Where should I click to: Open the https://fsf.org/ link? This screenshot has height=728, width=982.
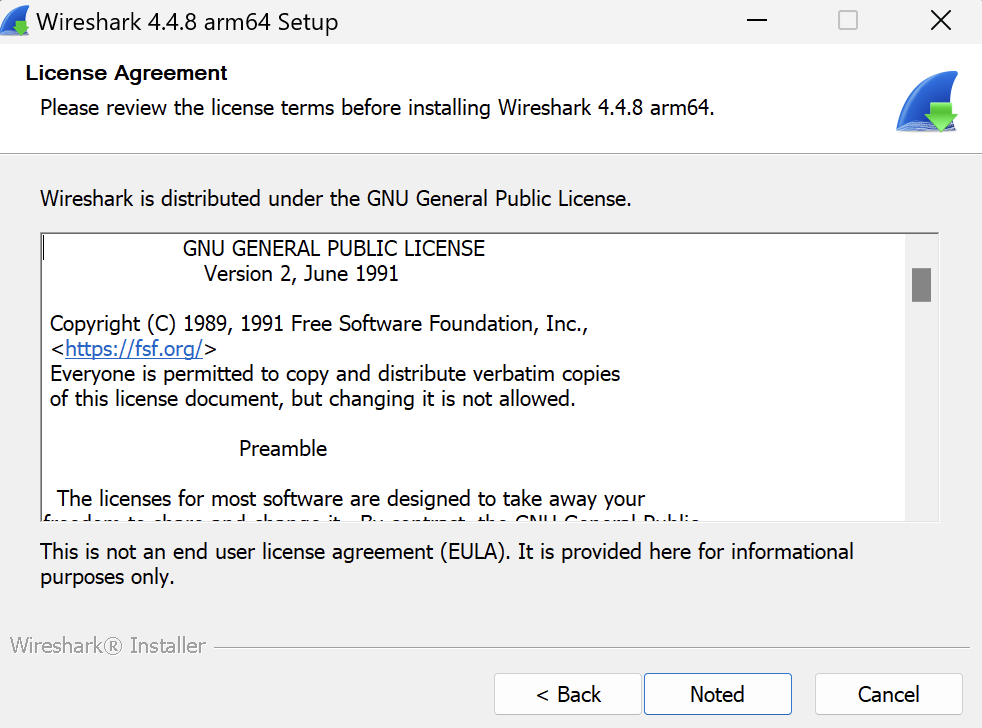point(134,349)
